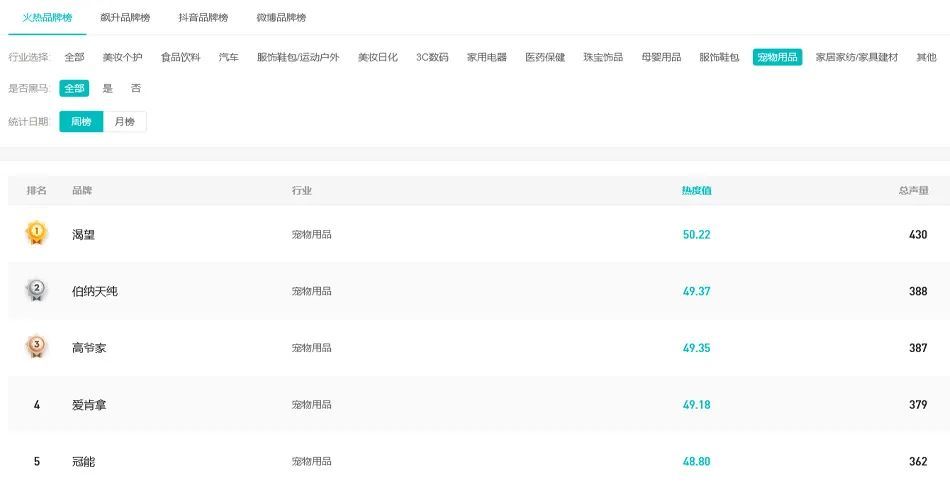Screen dimensions: 950x489
Task: Click rank number 5 in the table
Action: click(36, 462)
